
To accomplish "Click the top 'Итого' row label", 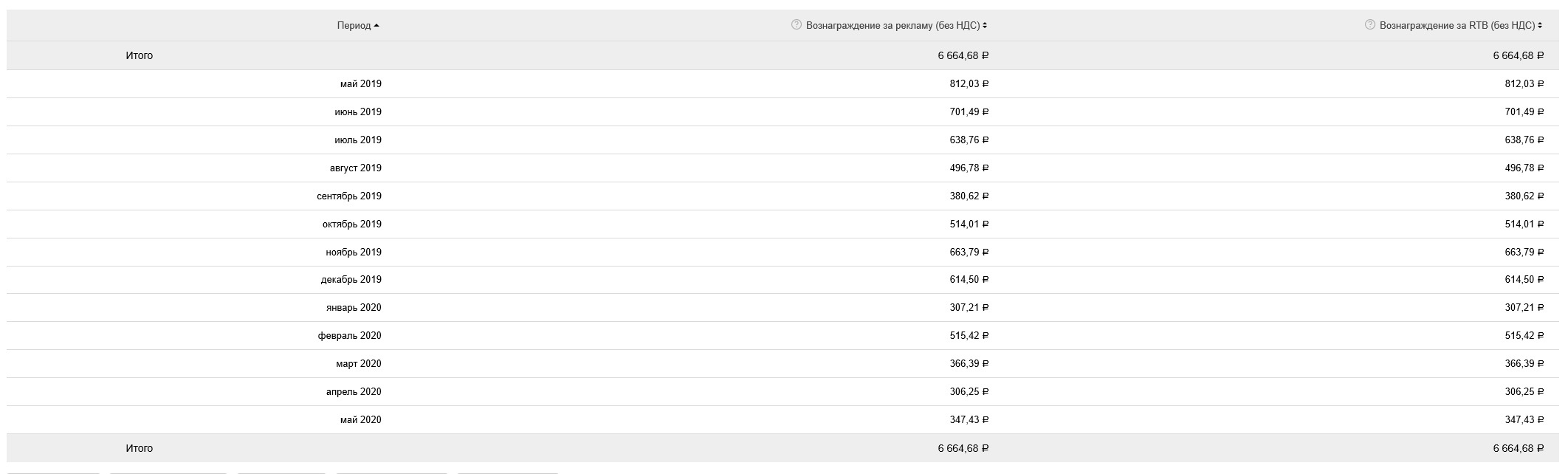I will click(x=139, y=56).
